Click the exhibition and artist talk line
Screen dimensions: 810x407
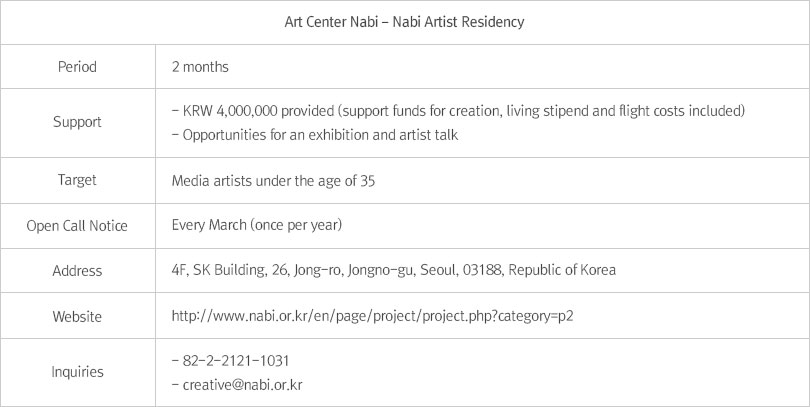click(320, 135)
